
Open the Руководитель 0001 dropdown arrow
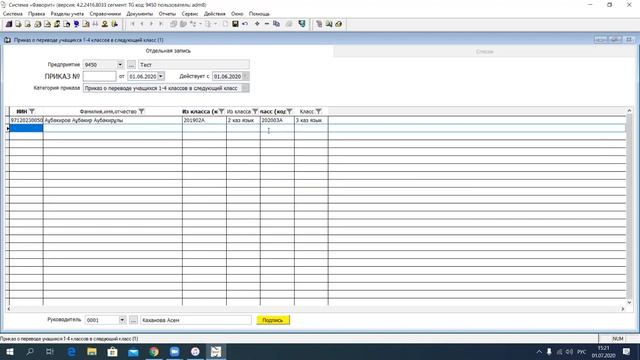coord(122,320)
